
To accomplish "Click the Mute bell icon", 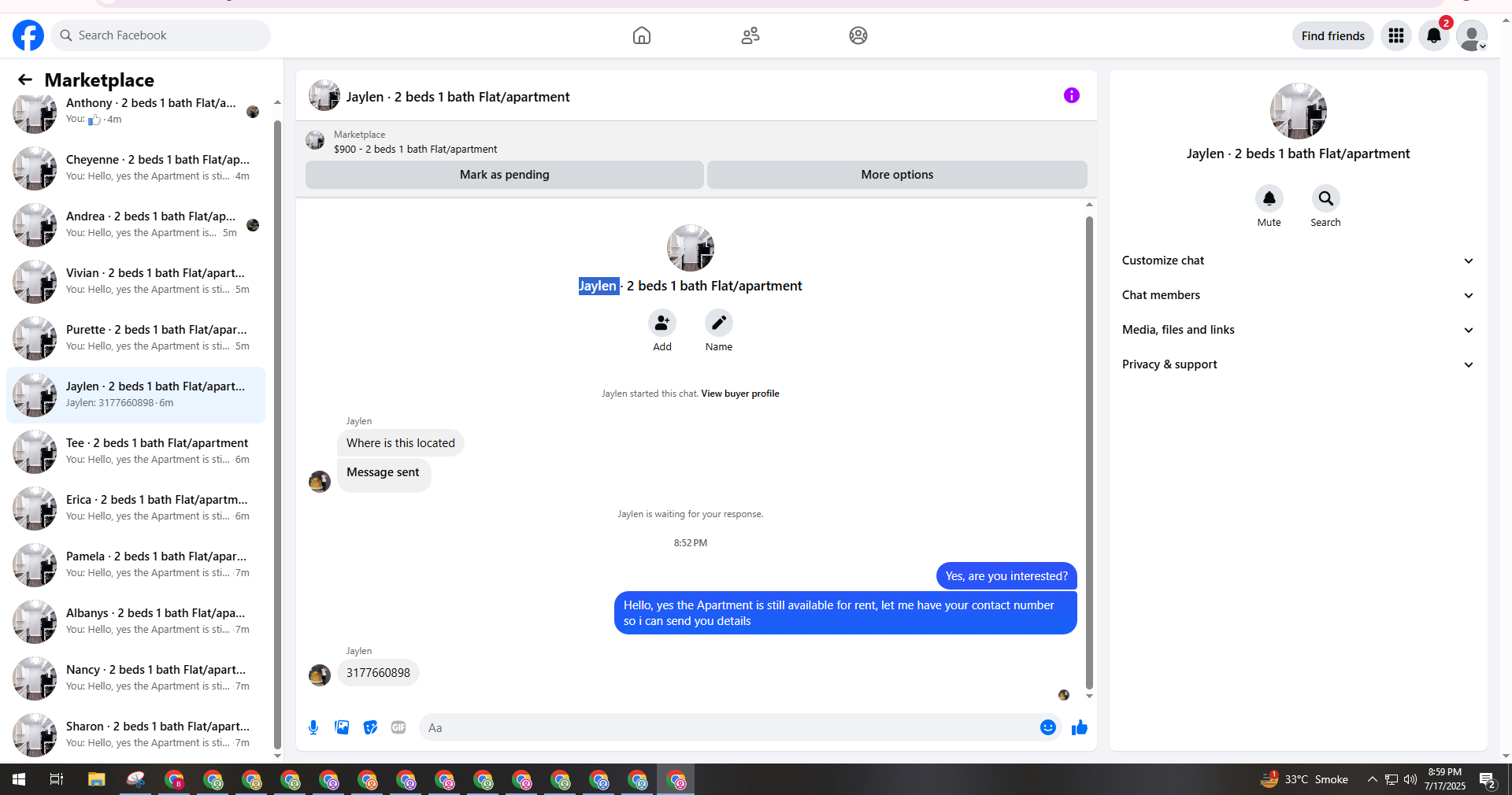I will coord(1269,198).
